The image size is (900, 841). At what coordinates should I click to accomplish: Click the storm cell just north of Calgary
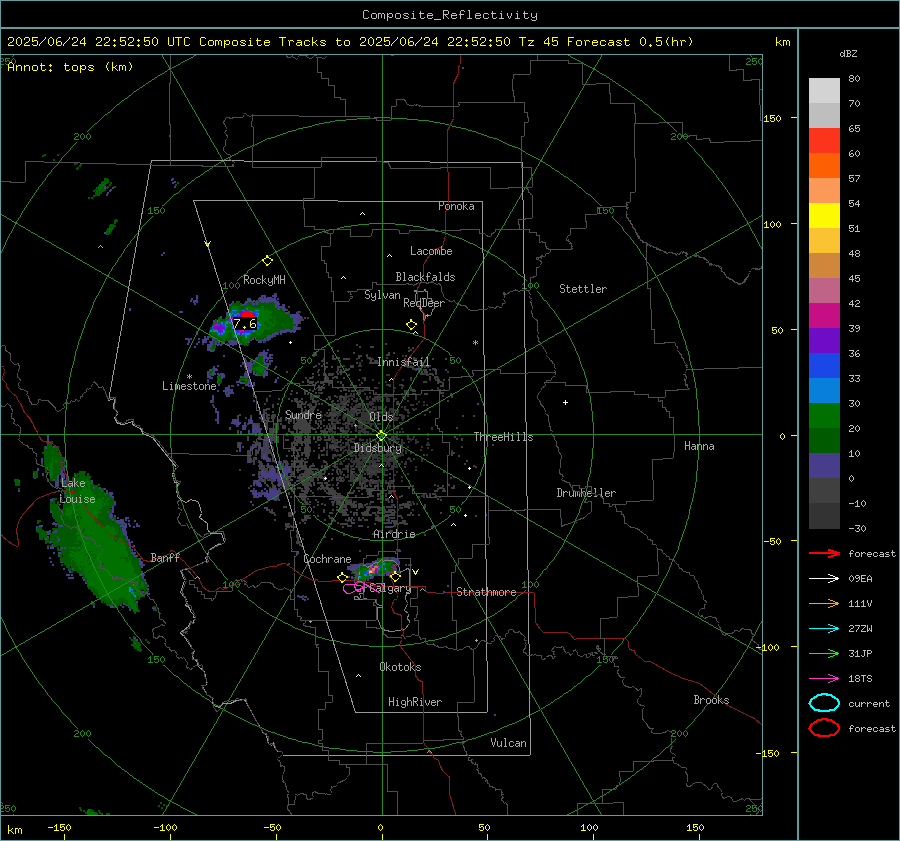[x=376, y=568]
